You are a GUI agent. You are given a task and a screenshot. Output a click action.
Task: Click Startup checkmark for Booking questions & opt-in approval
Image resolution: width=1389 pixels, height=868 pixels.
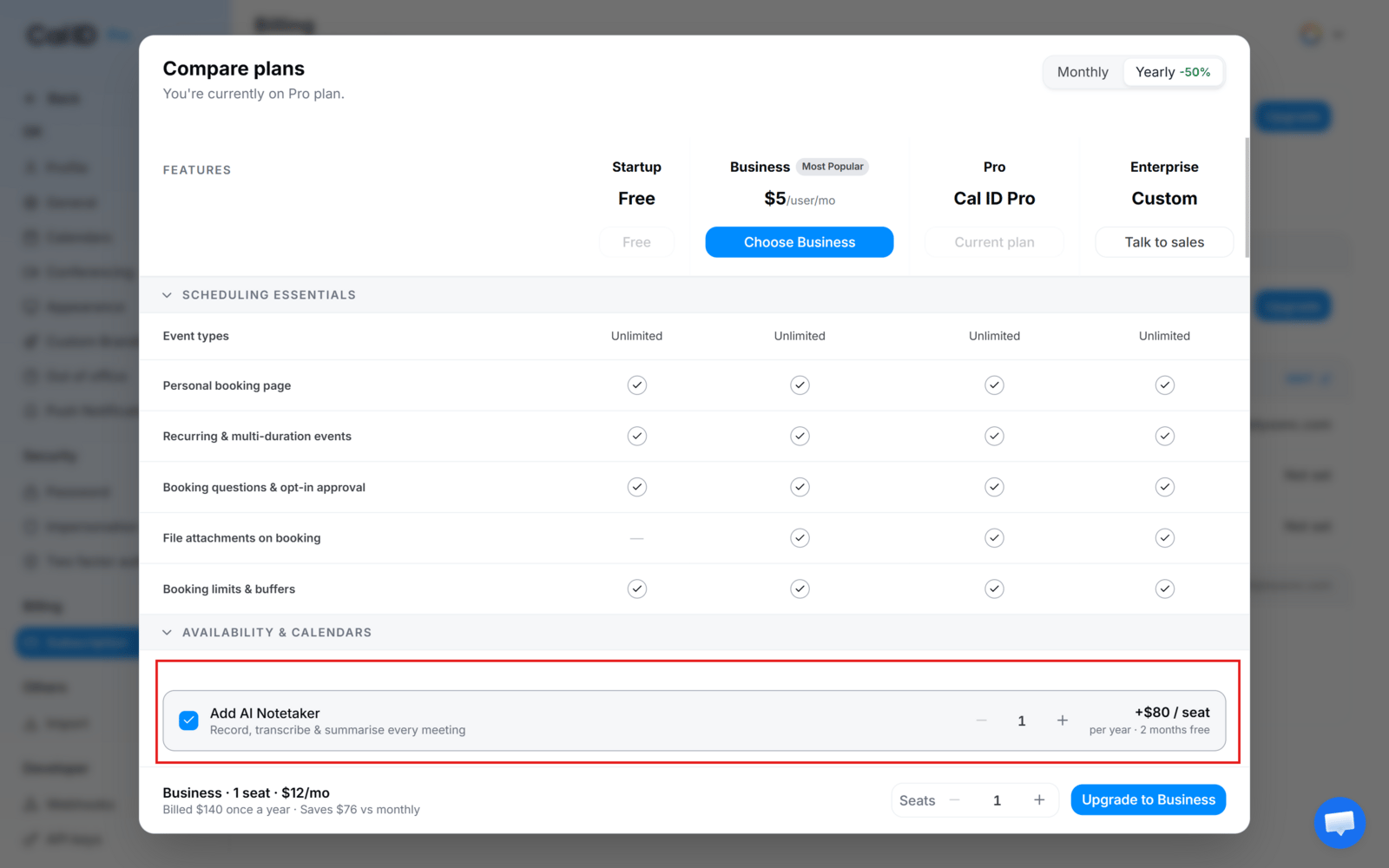(637, 487)
